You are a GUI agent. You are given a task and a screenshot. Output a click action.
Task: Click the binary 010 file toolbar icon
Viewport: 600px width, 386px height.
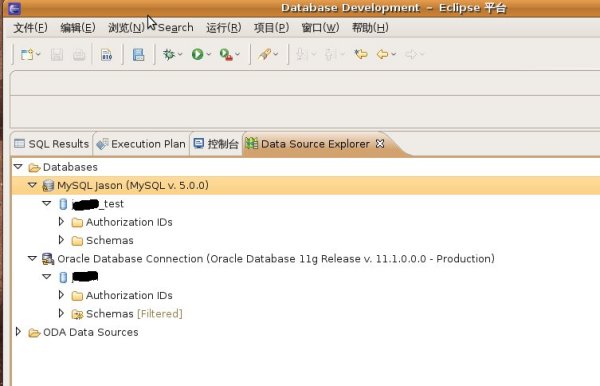[x=106, y=55]
